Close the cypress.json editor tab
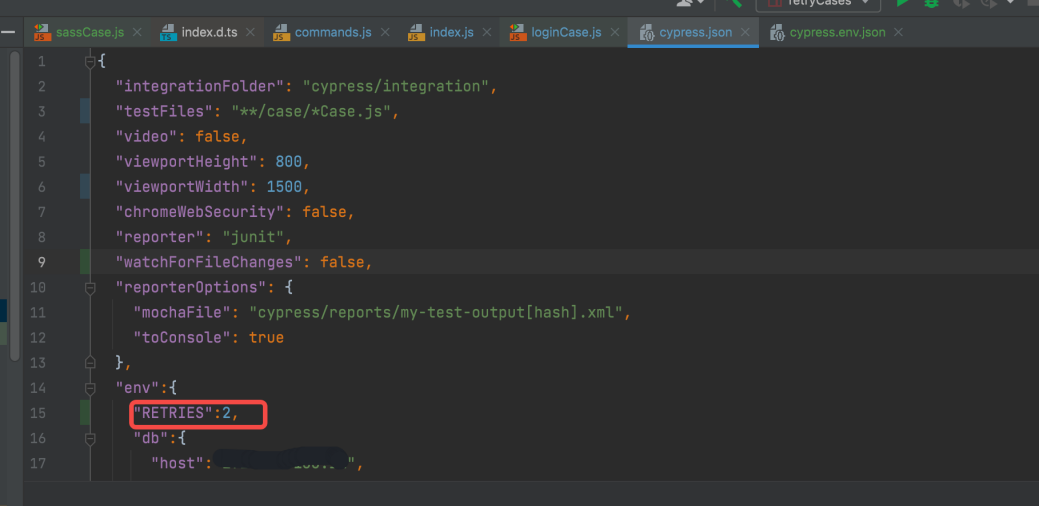 [x=744, y=33]
